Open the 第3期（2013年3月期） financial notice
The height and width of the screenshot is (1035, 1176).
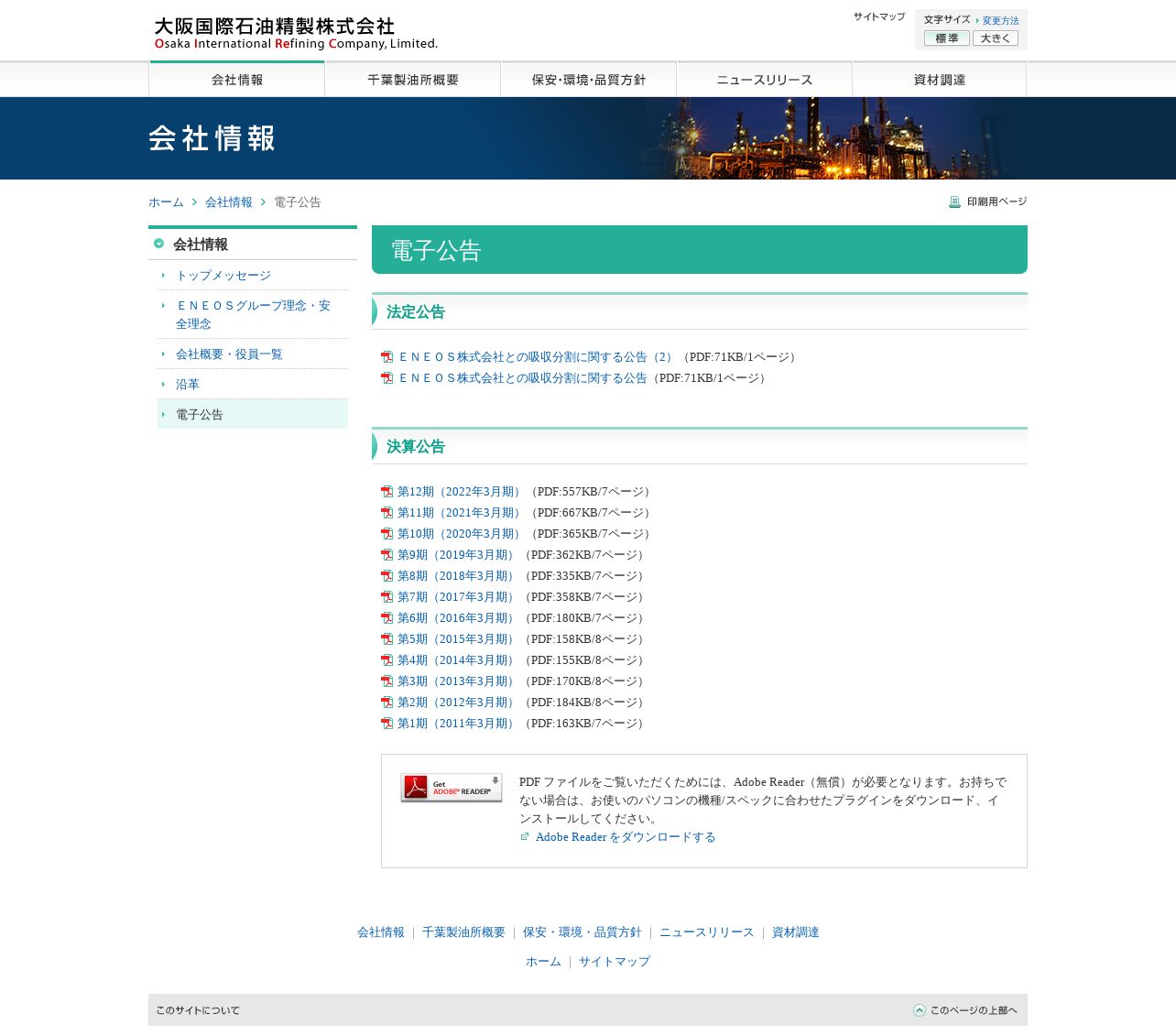(458, 681)
